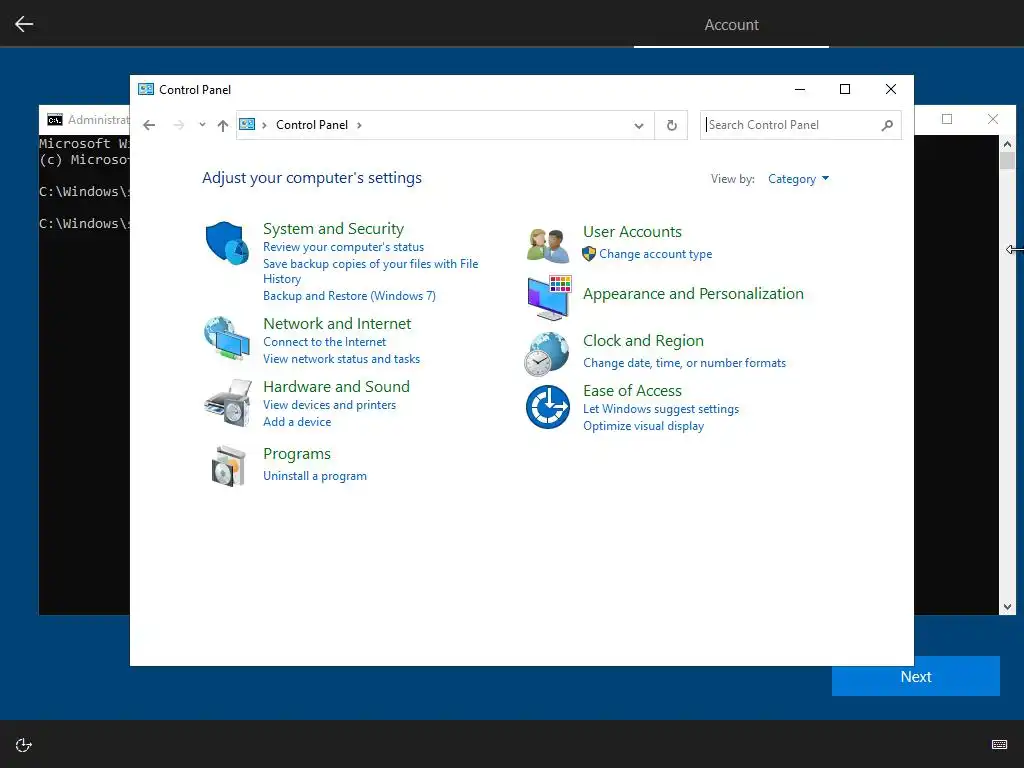The height and width of the screenshot is (768, 1024).
Task: Open the Ease of Access icon
Action: 547,407
